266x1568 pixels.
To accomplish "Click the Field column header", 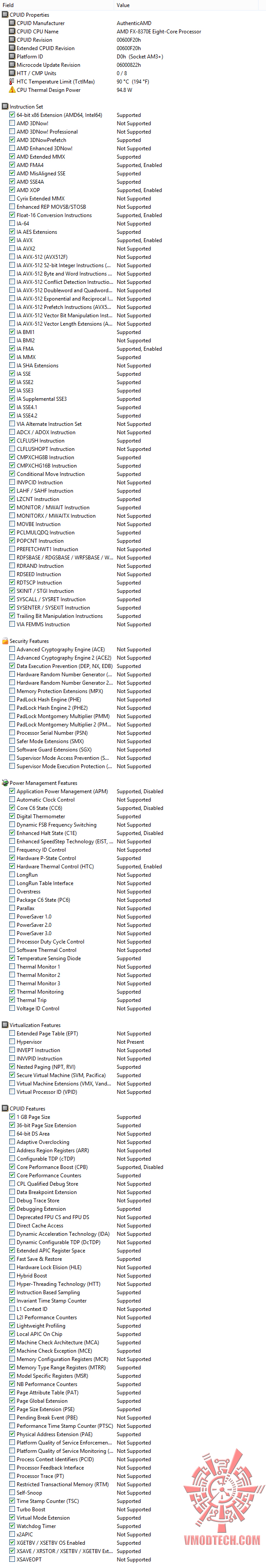I will click(57, 5).
